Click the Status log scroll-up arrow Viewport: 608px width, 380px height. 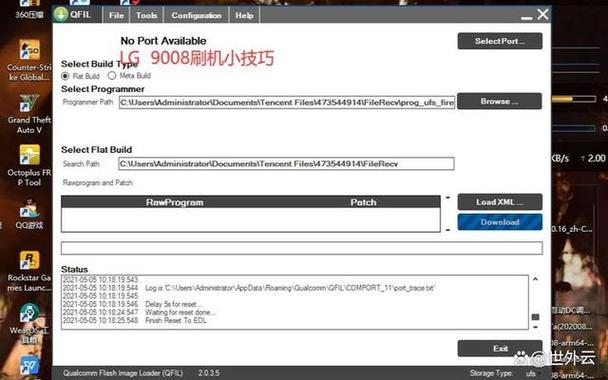coord(535,279)
